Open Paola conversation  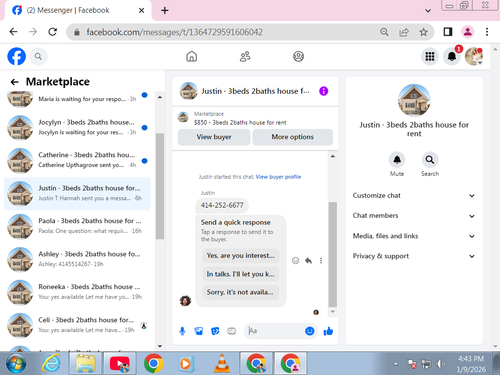77,227
